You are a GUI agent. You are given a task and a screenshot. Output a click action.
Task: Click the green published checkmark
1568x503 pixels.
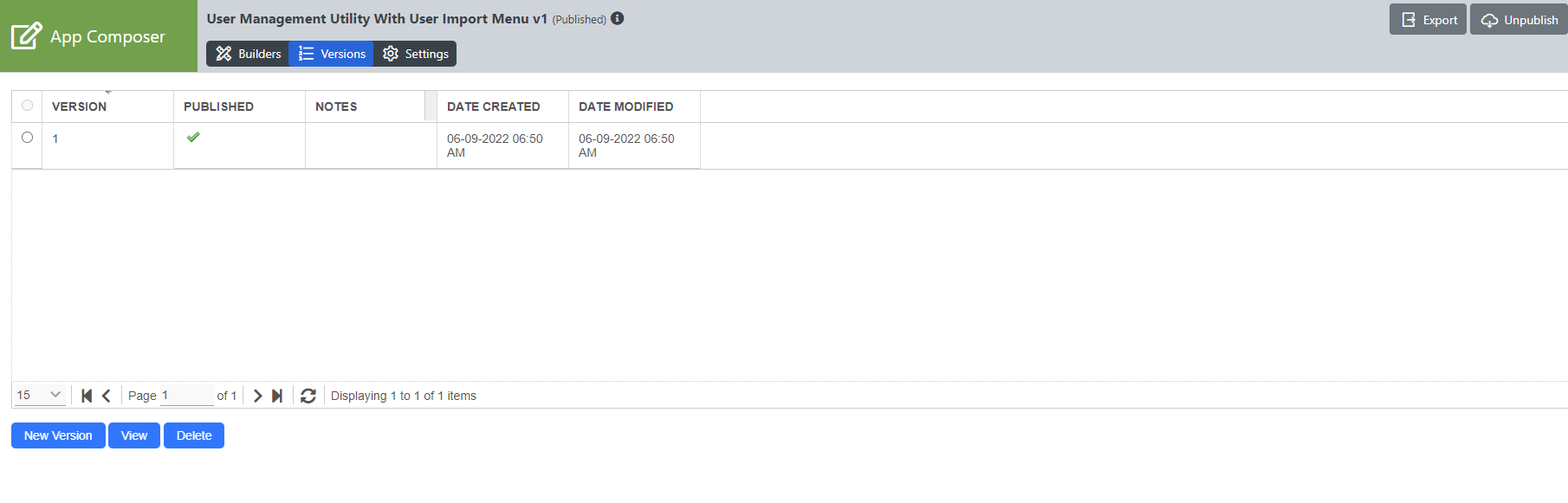pos(193,137)
